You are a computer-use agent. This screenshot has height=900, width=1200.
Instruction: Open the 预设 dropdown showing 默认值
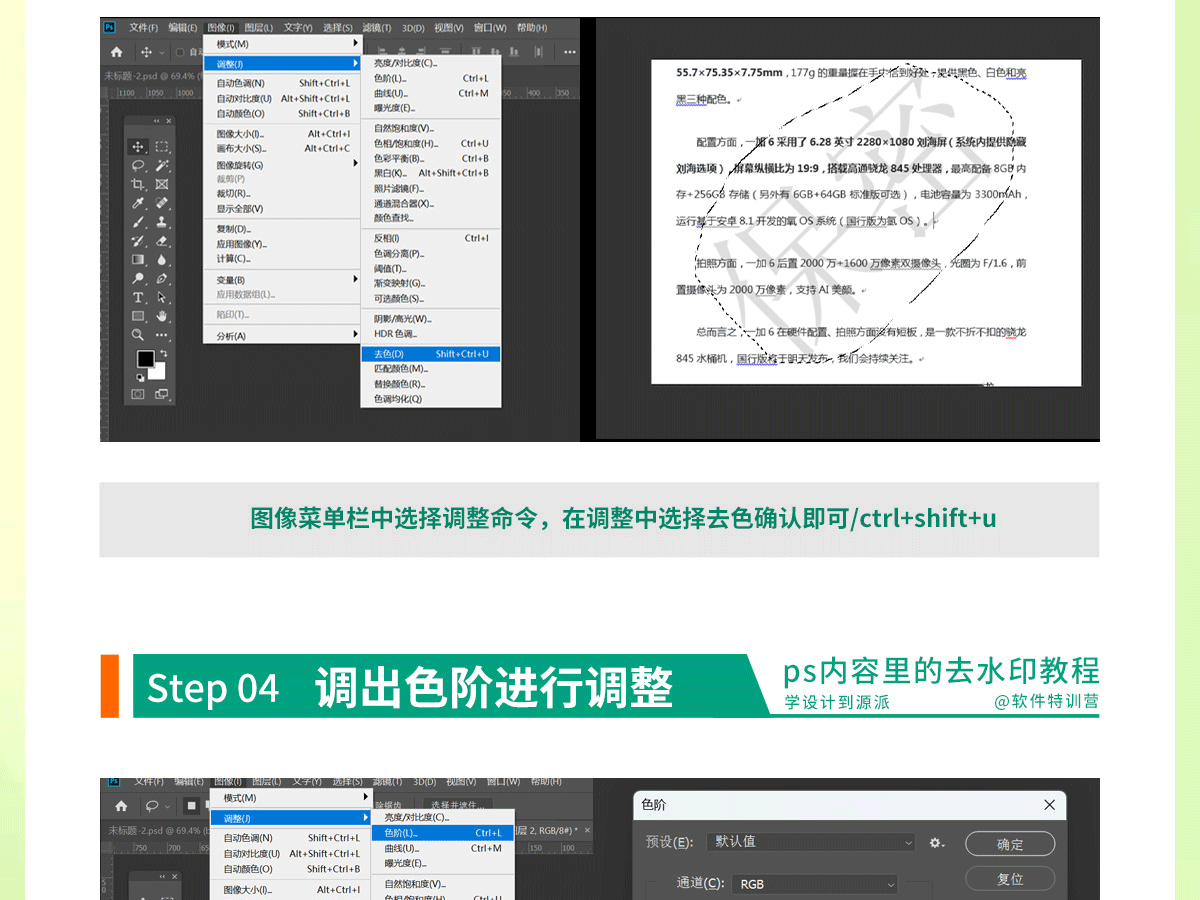809,842
